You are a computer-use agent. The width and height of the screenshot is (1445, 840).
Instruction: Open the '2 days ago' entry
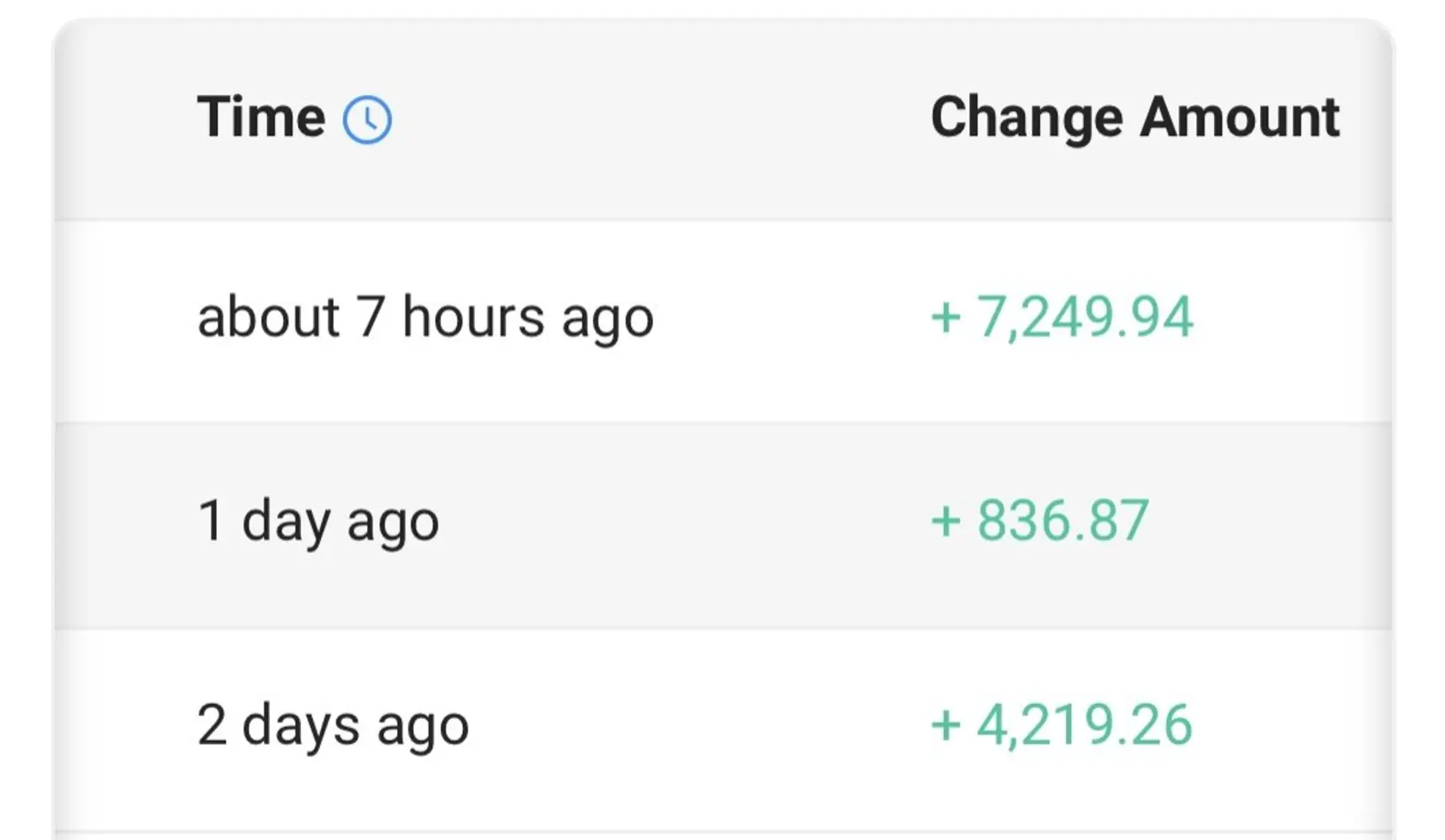333,726
